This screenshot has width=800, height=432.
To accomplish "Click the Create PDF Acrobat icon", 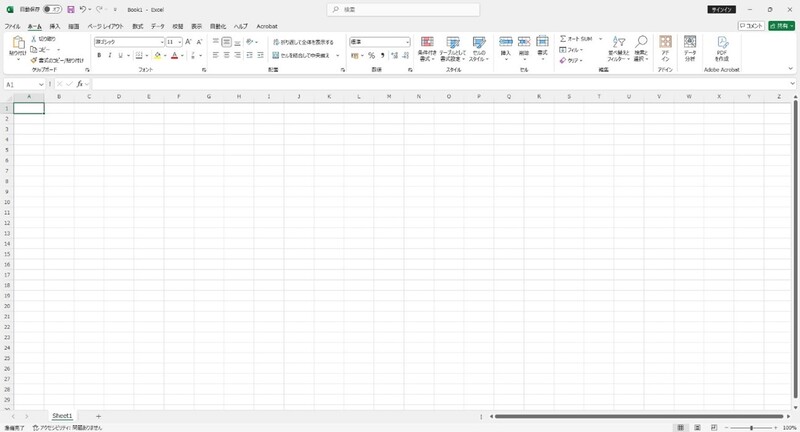I will pyautogui.click(x=722, y=42).
